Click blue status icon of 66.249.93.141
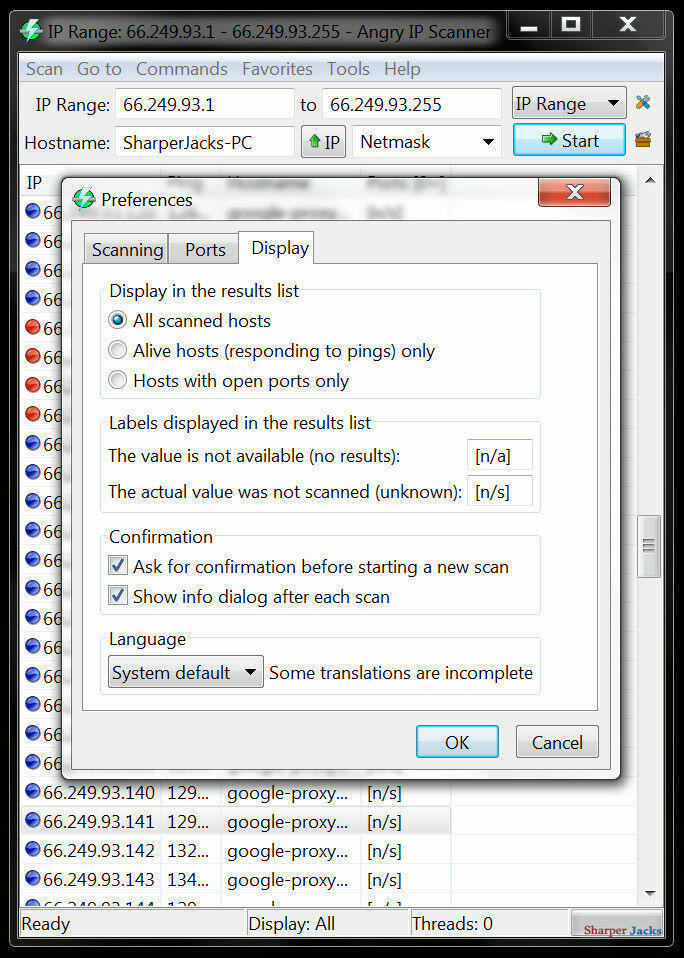Image resolution: width=684 pixels, height=958 pixels. (32, 821)
